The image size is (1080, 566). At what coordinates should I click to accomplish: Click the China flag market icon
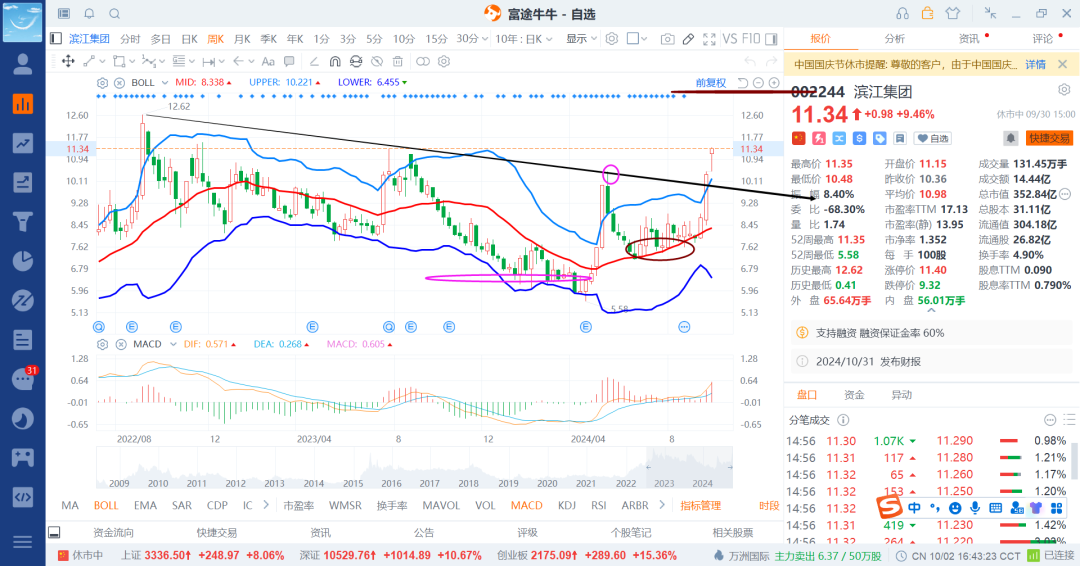(798, 138)
